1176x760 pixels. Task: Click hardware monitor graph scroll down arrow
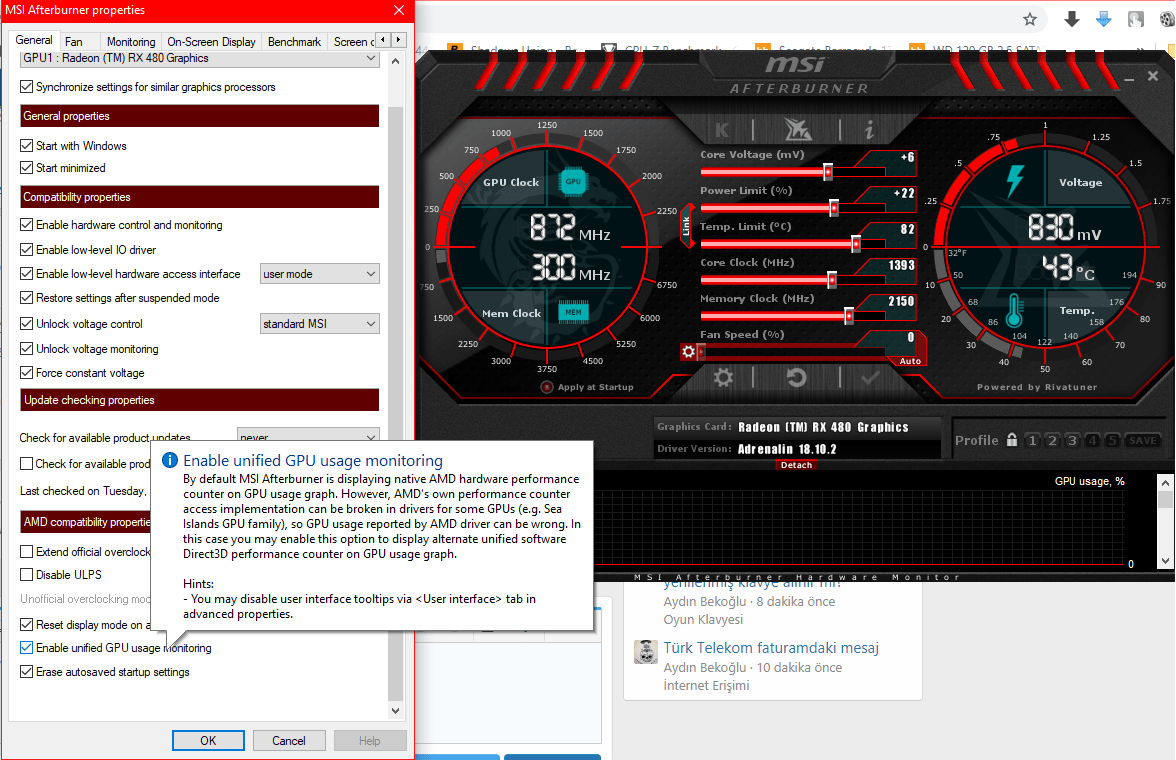pos(1165,560)
